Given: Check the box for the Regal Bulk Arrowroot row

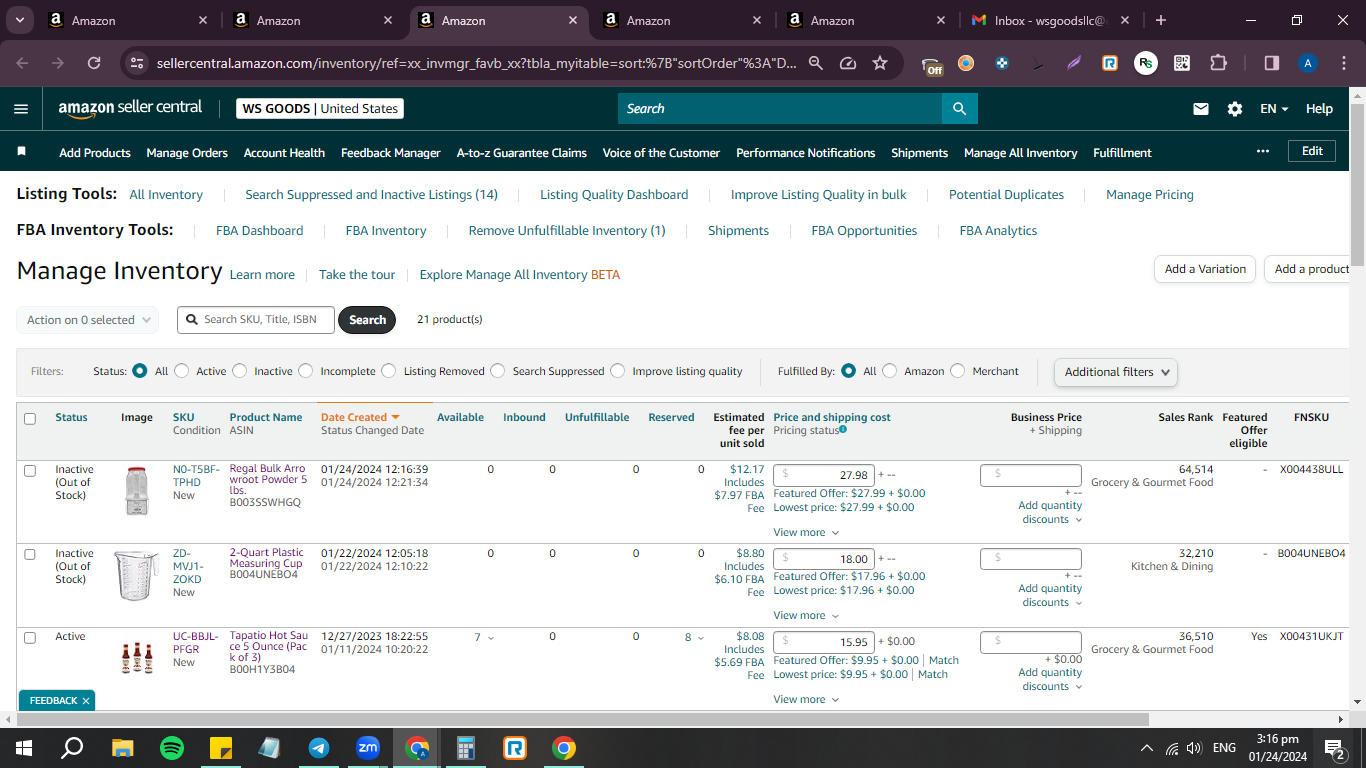Looking at the screenshot, I should click(30, 471).
